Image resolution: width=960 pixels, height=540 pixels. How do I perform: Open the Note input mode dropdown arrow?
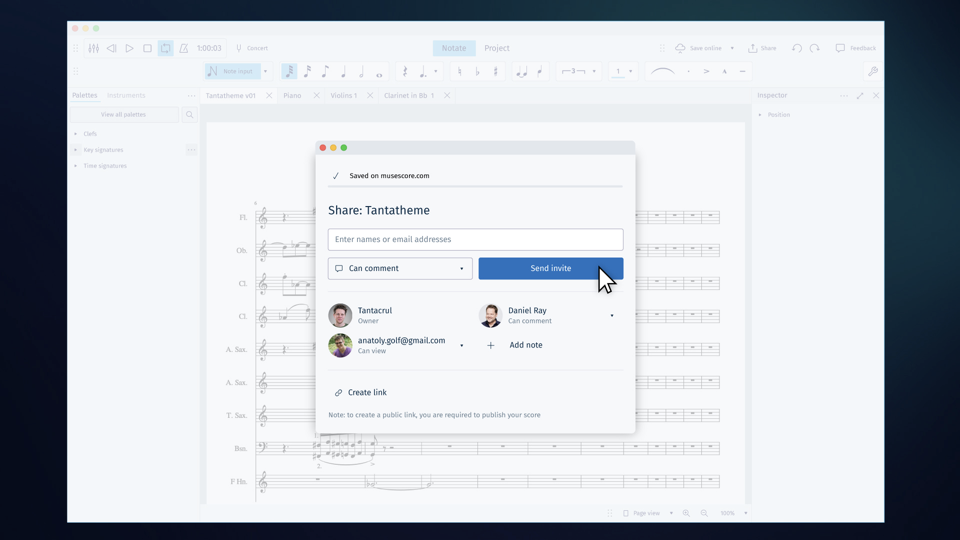point(265,71)
